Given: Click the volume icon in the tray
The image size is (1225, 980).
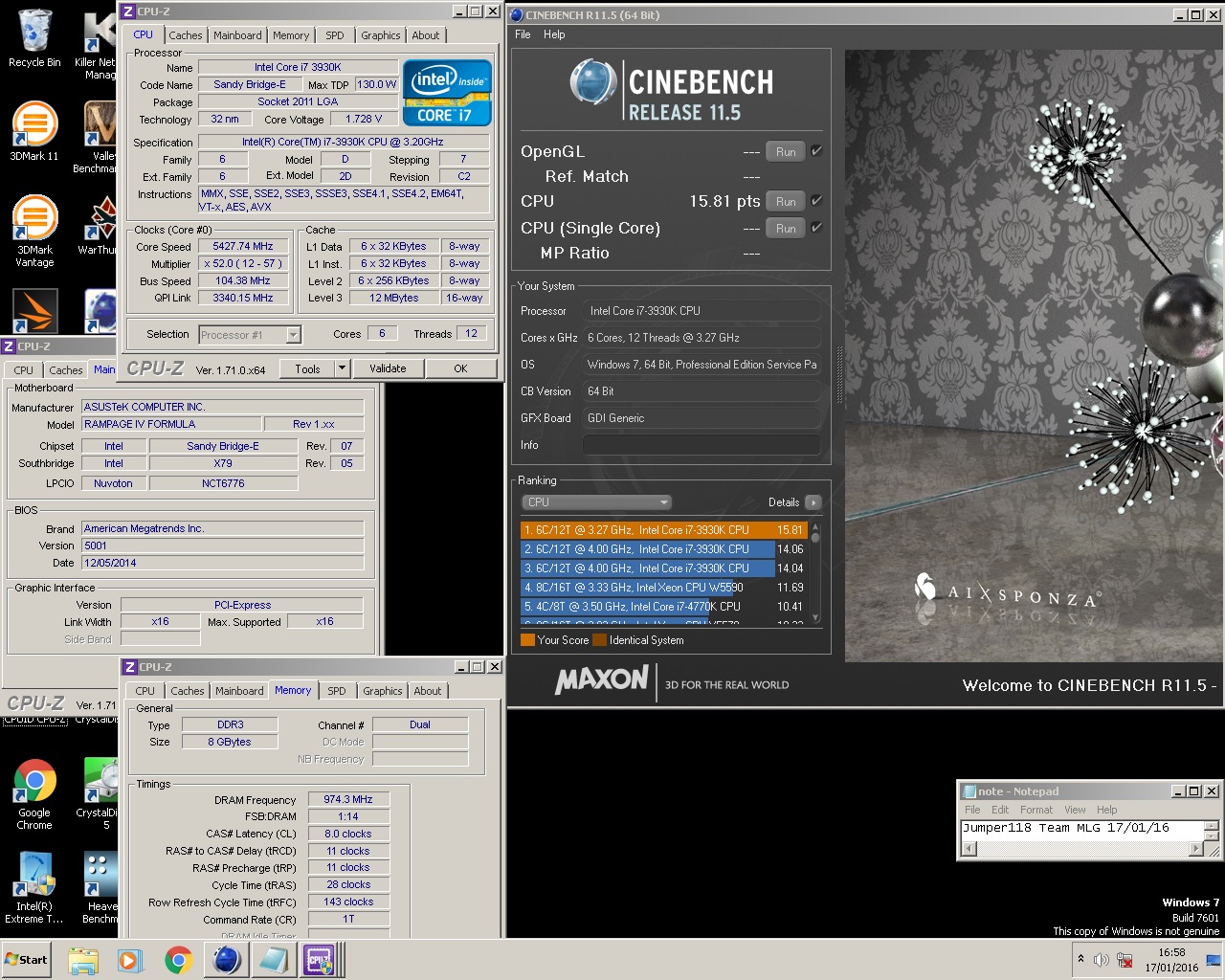Looking at the screenshot, I should (1102, 960).
